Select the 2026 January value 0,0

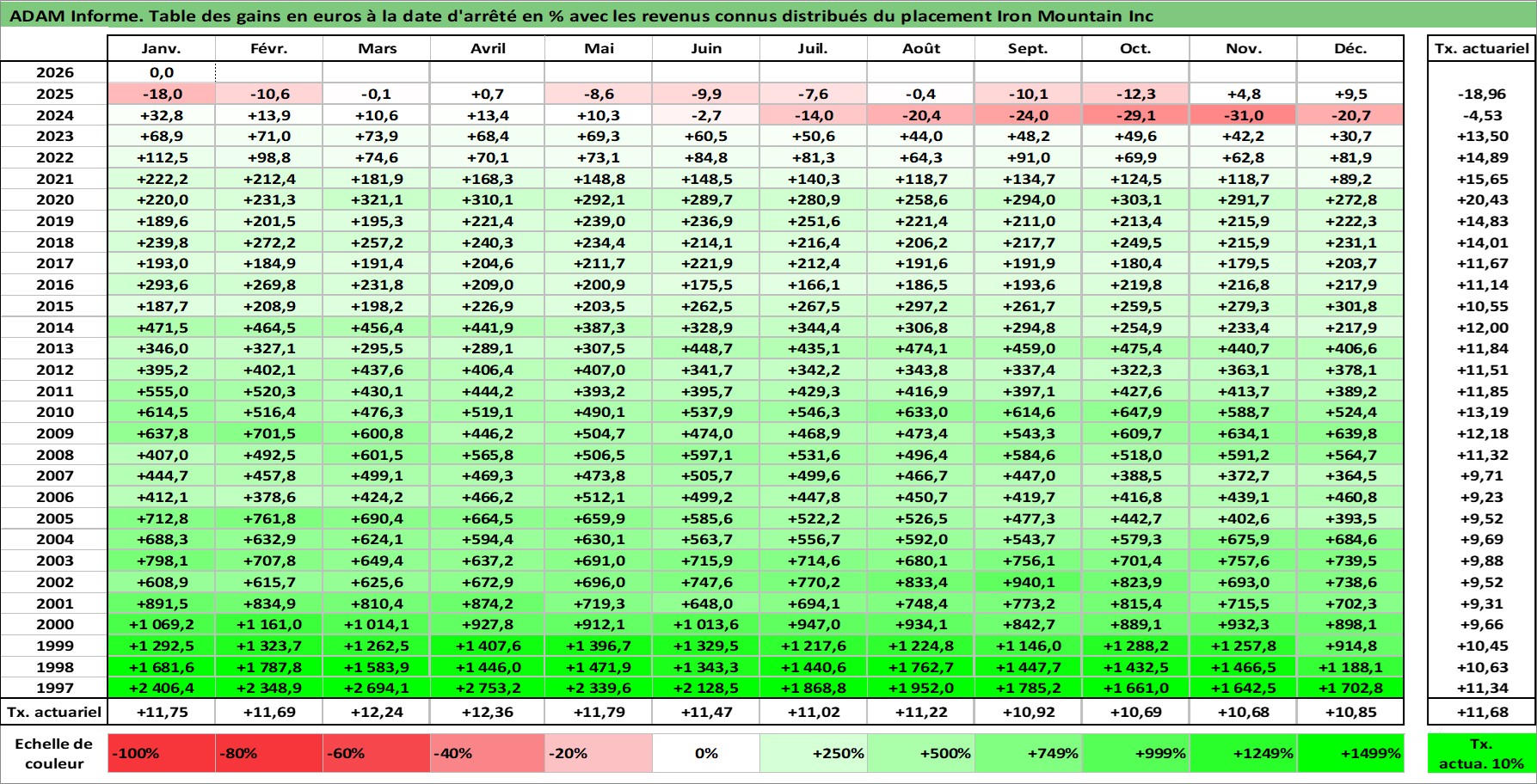[x=162, y=73]
